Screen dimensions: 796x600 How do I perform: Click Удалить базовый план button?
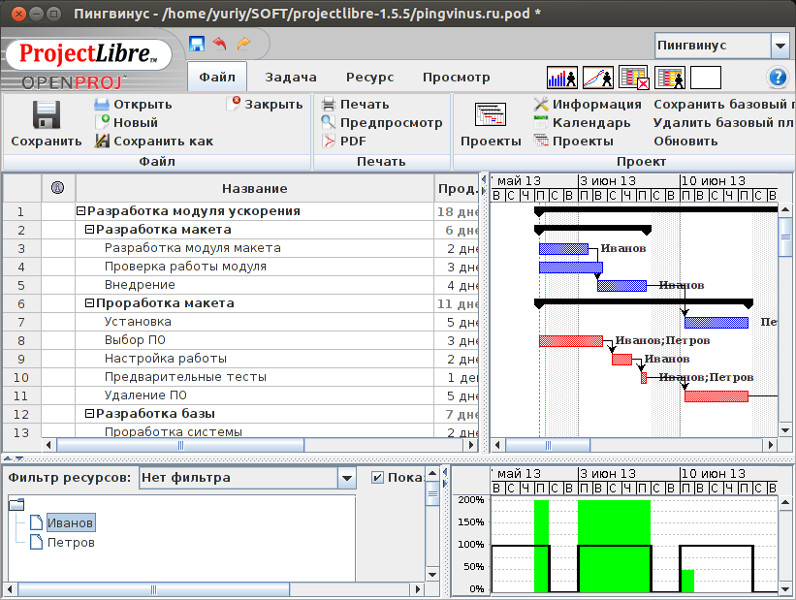724,122
